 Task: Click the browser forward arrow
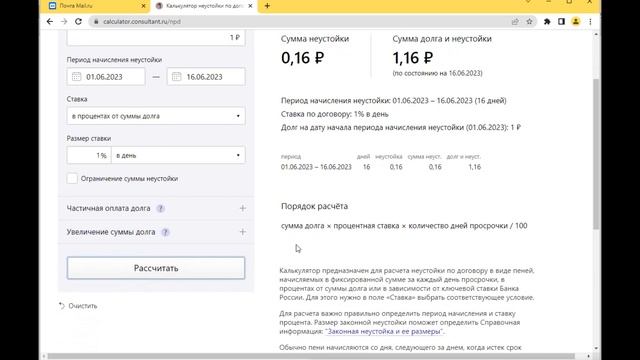point(64,22)
